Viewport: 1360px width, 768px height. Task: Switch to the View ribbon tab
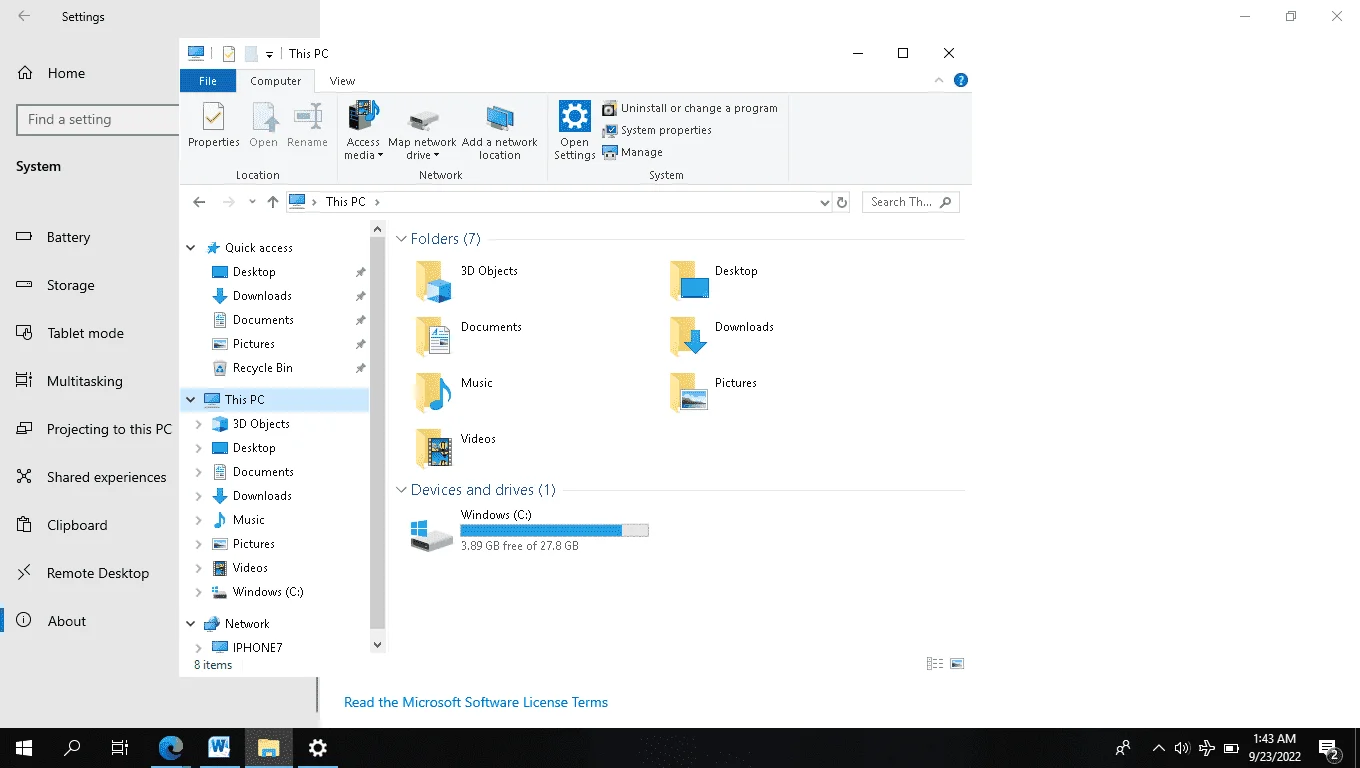point(342,81)
